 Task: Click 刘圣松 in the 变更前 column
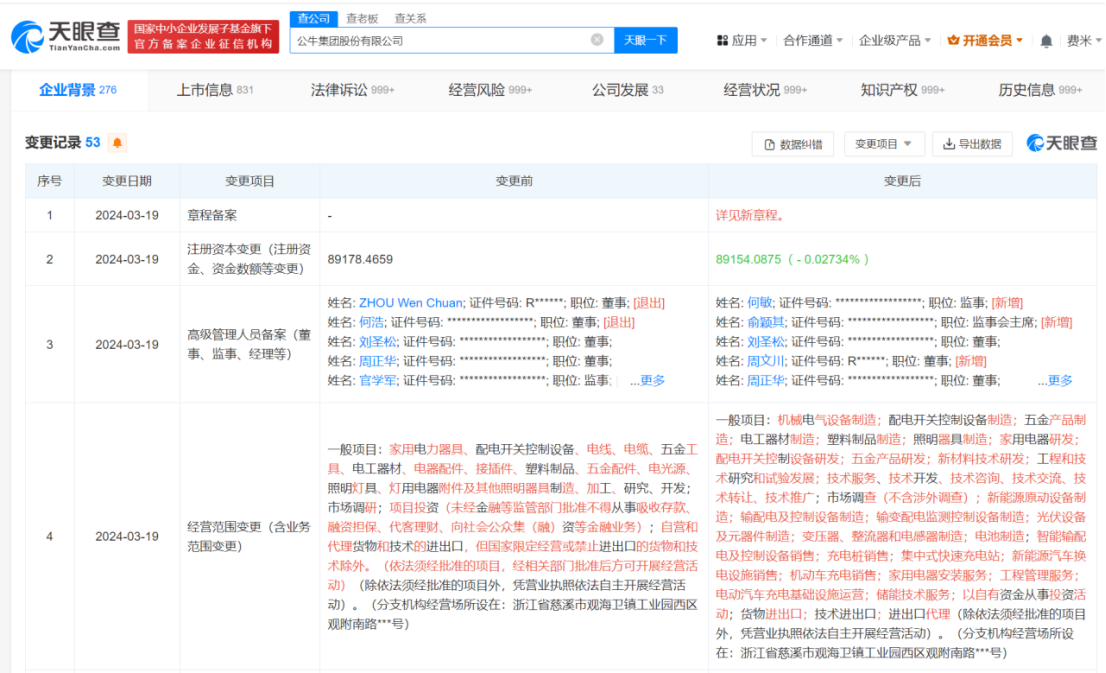click(x=377, y=341)
